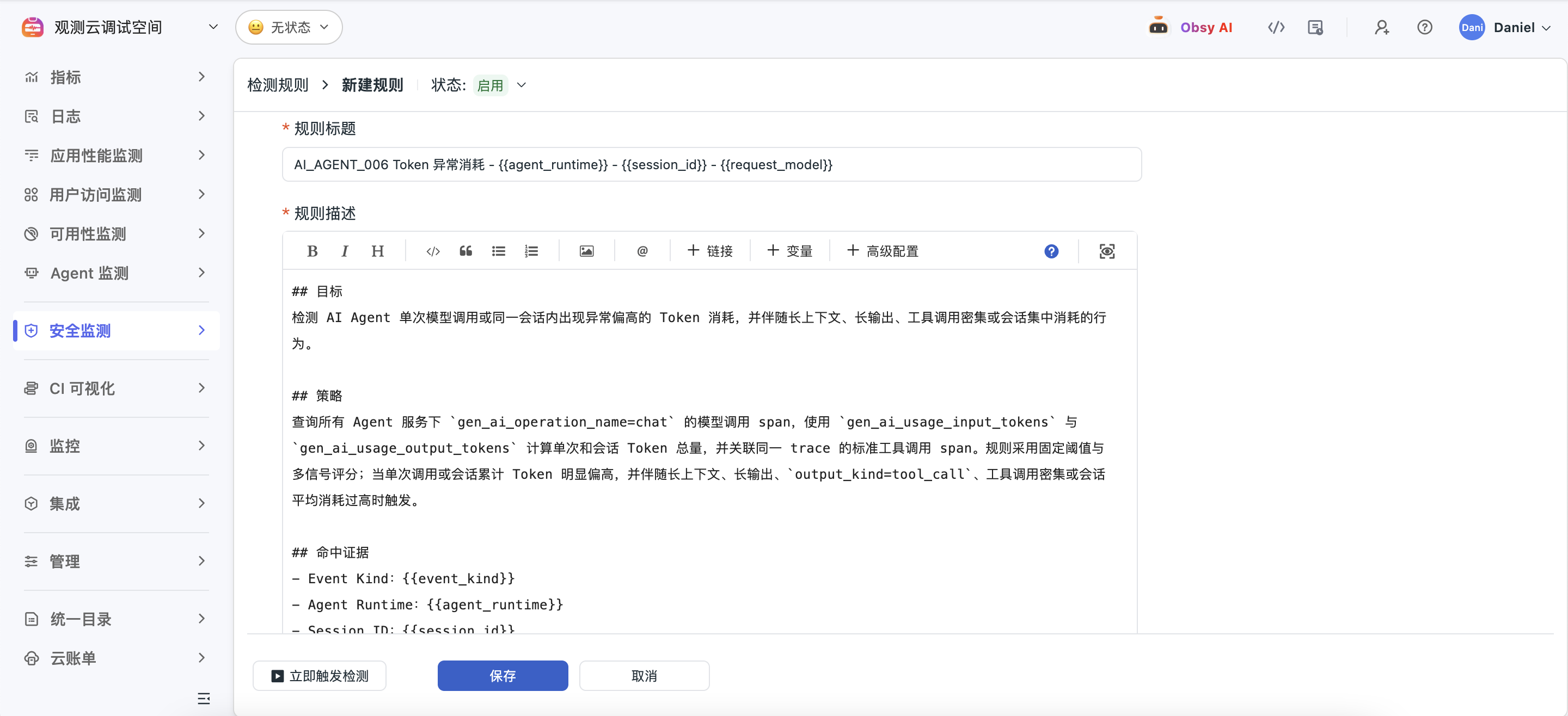
Task: Change rule status via 启用 dropdown
Action: tap(500, 85)
